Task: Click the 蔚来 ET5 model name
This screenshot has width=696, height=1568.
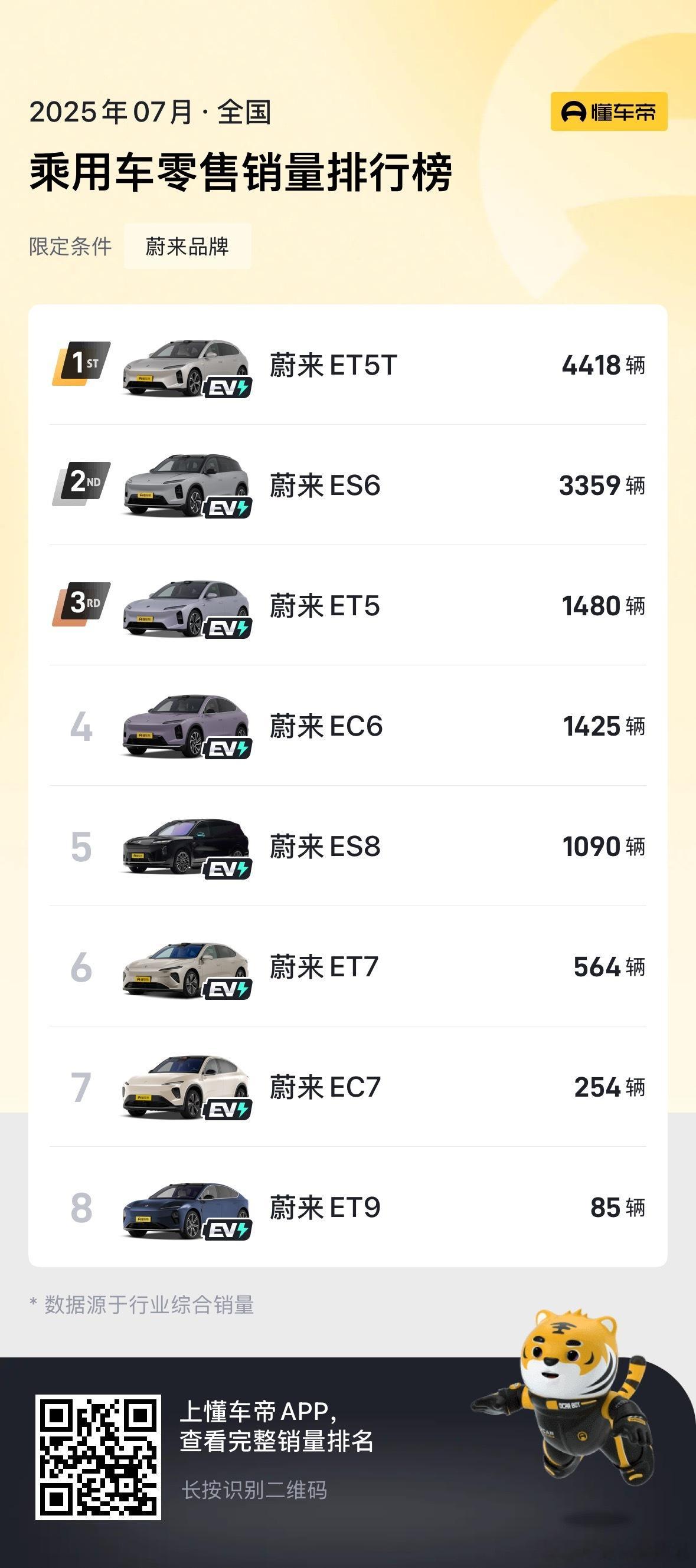Action: pyautogui.click(x=325, y=606)
